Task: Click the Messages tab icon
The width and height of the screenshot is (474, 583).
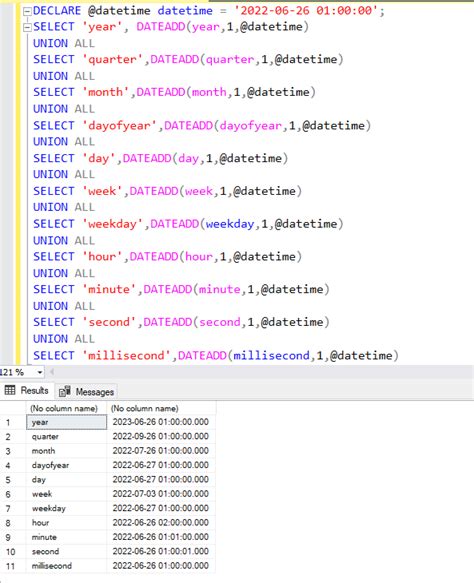Action: [x=65, y=391]
